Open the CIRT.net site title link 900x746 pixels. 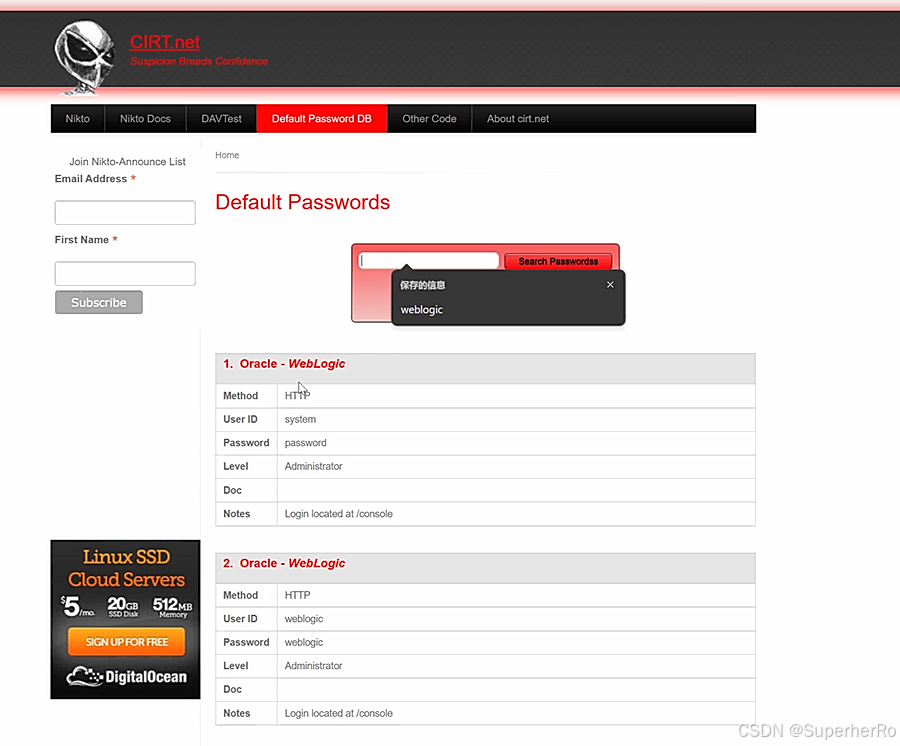[165, 42]
